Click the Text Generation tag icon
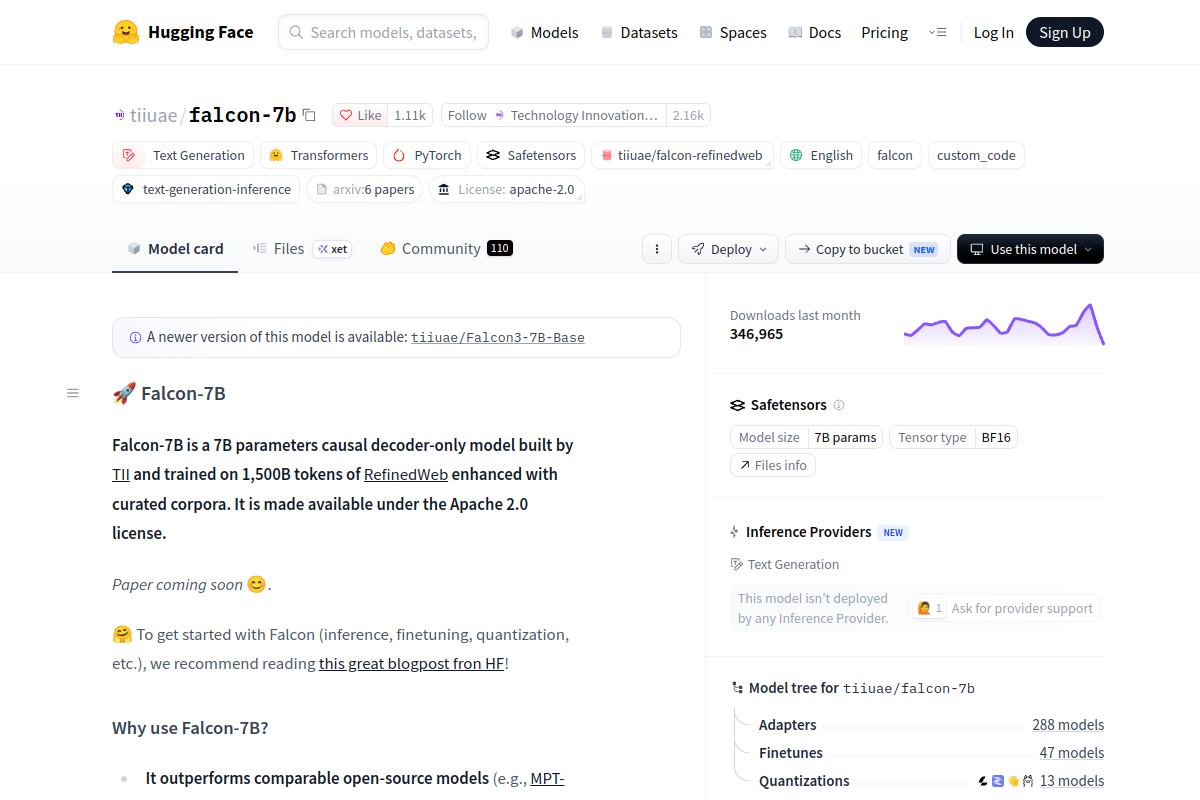Screen dimensions: 1200x800 (129, 155)
